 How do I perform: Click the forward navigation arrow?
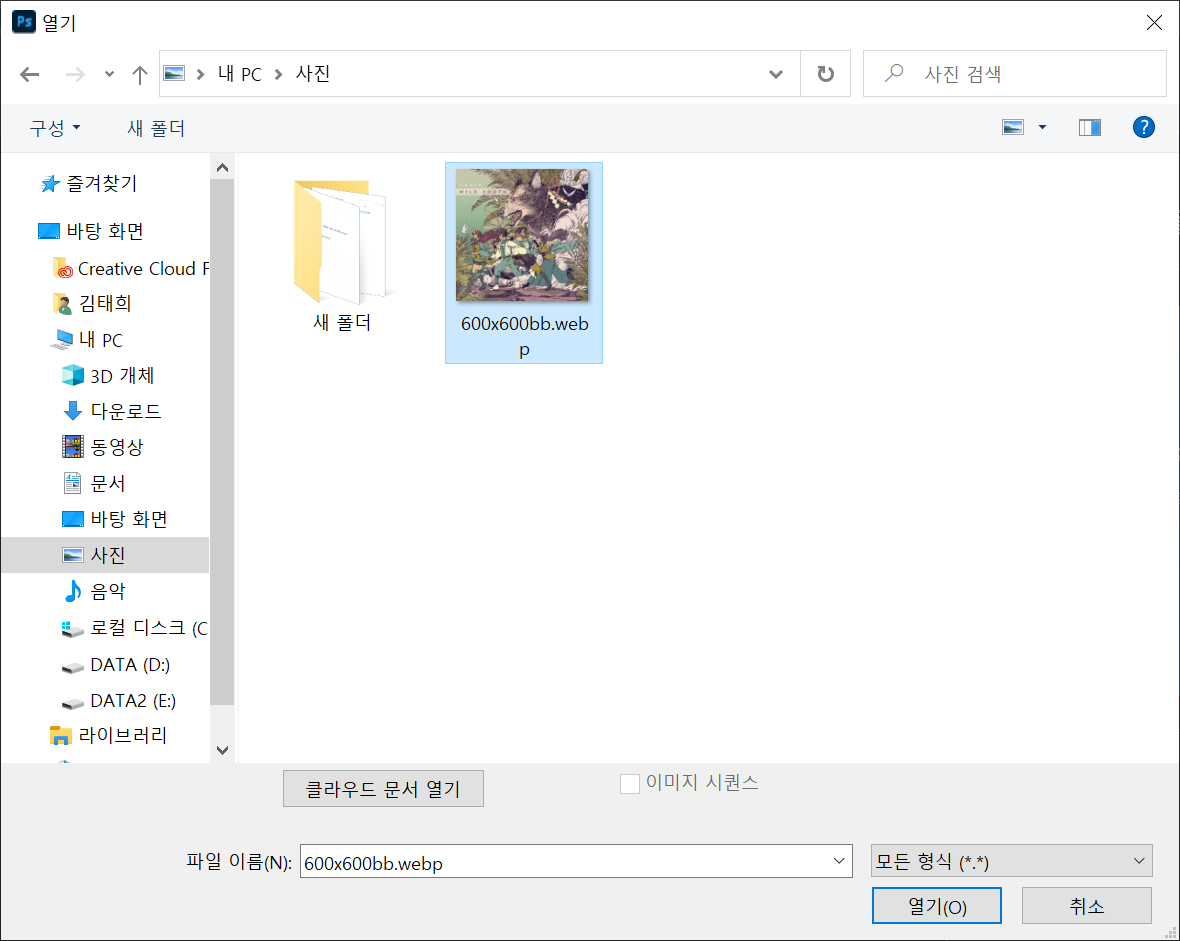click(x=75, y=74)
